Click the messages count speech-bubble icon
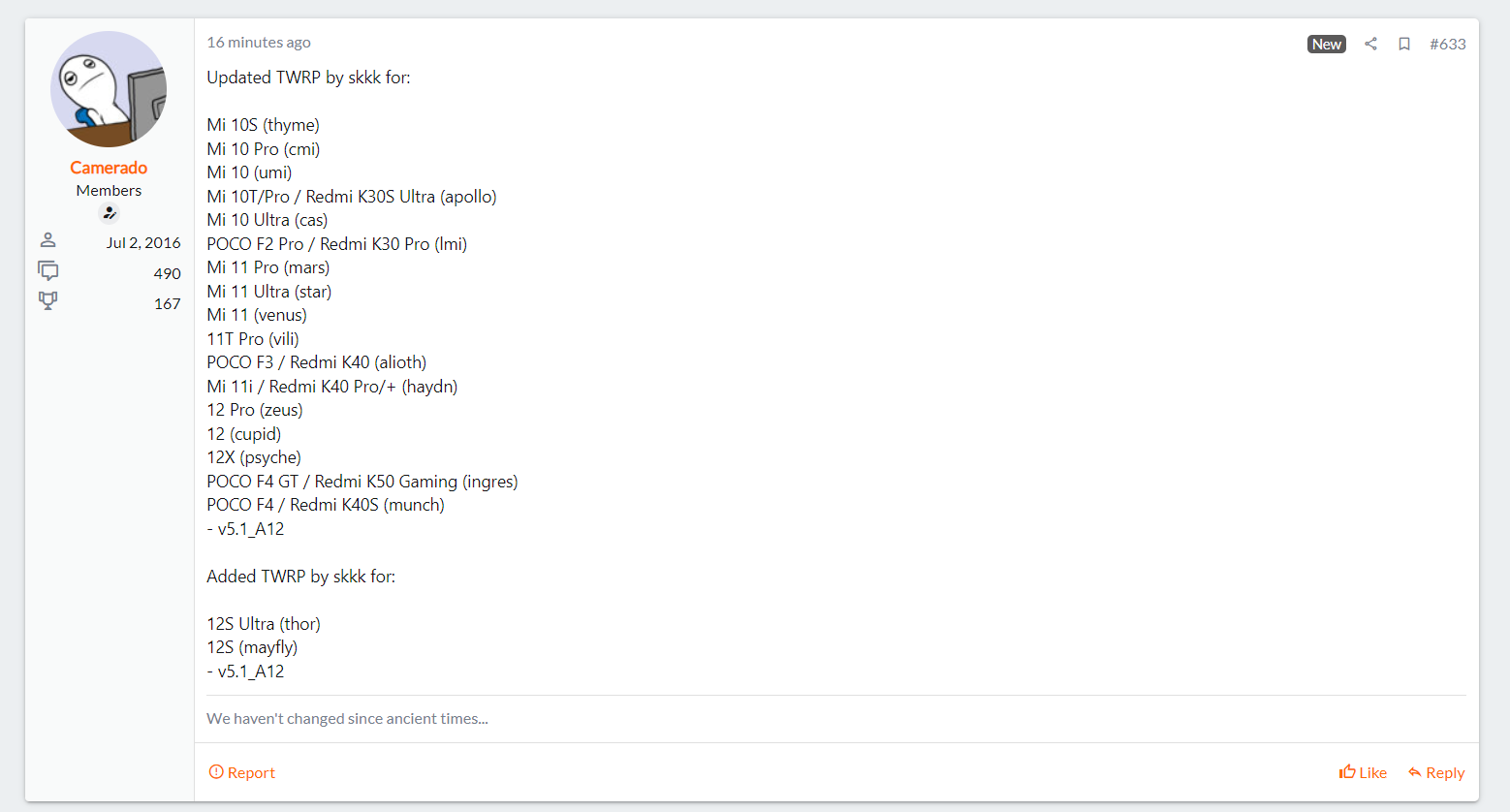The width and height of the screenshot is (1510, 812). click(x=47, y=271)
